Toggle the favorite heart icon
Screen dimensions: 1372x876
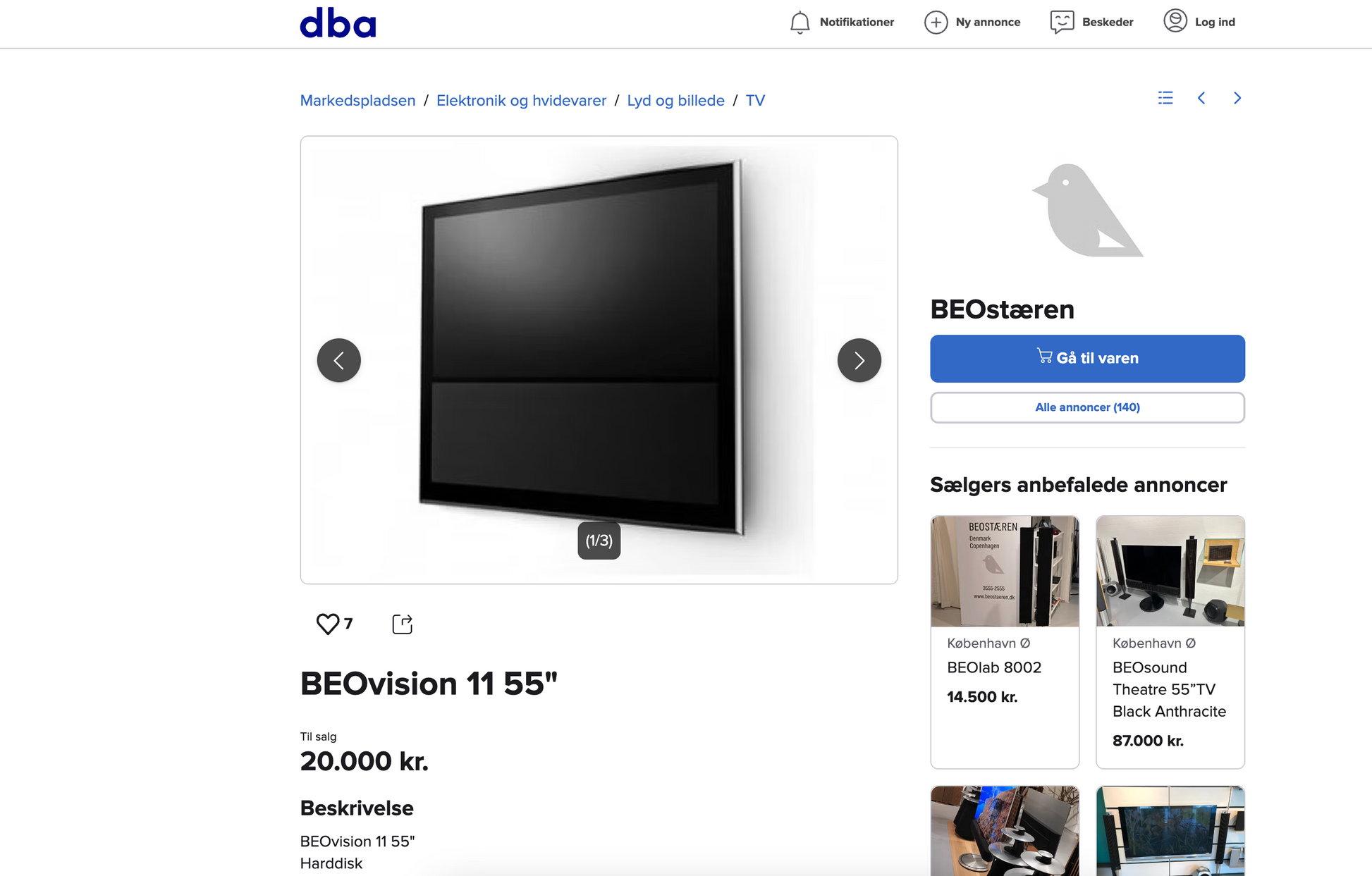[x=328, y=624]
